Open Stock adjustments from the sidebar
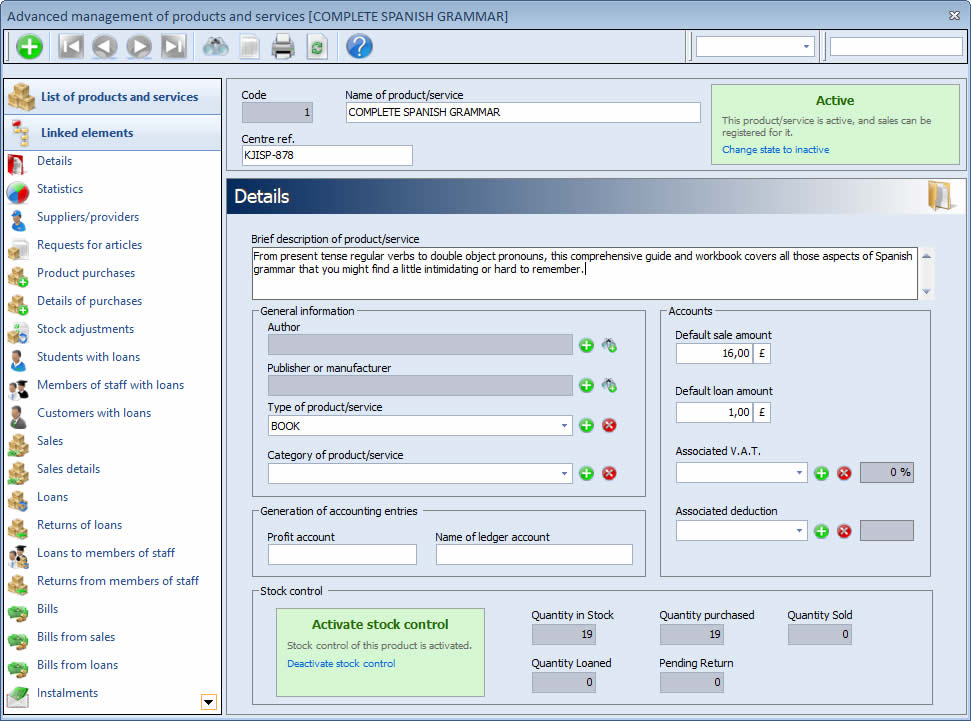The width and height of the screenshot is (971, 721). (85, 329)
